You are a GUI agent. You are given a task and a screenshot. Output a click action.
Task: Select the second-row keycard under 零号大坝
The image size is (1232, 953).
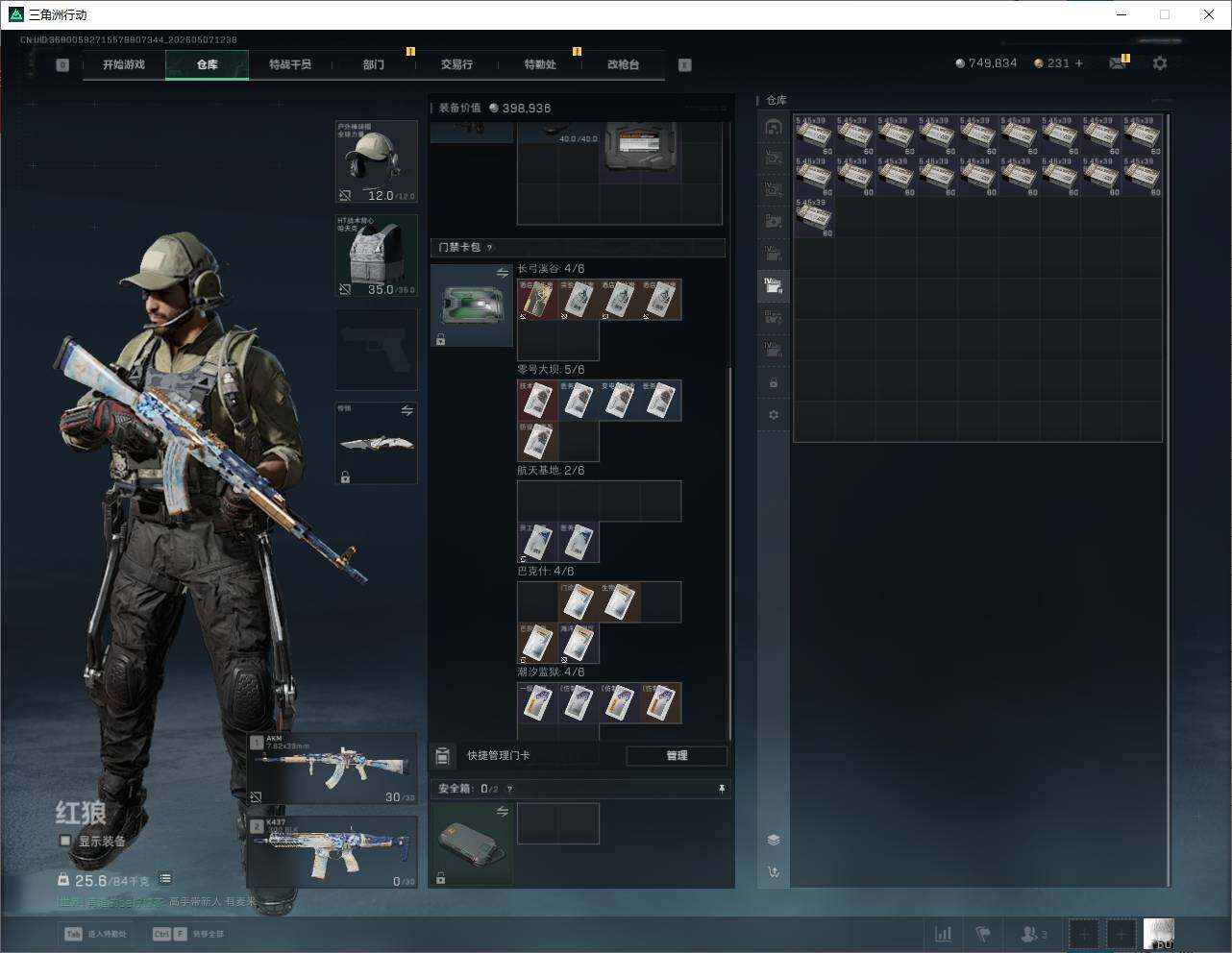538,441
